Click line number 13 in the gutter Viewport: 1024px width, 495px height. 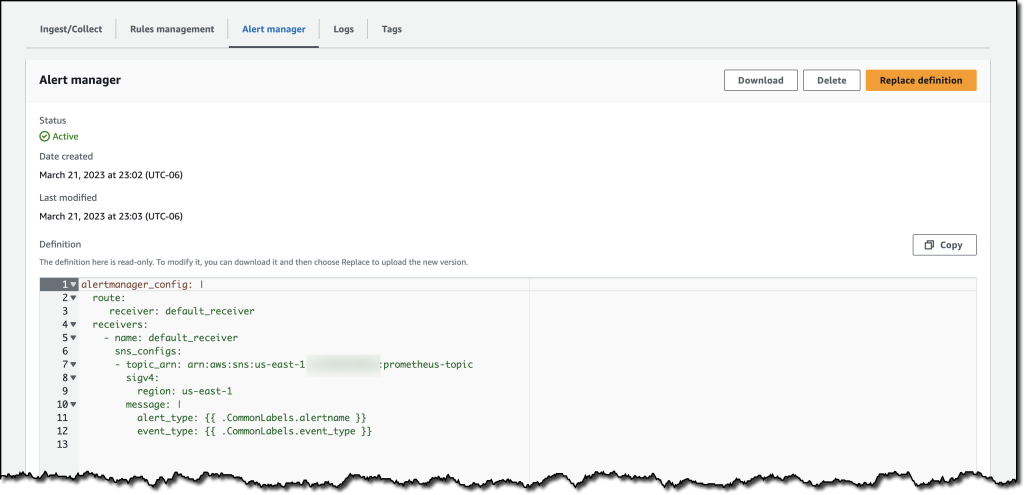click(63, 445)
